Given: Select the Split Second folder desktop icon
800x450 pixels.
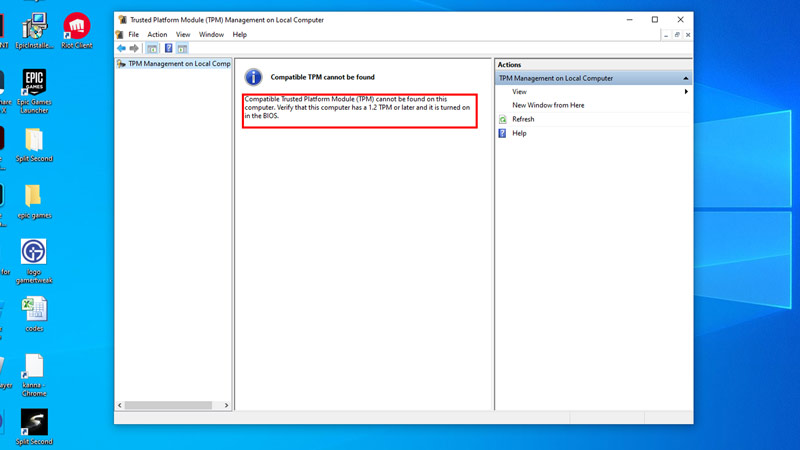Looking at the screenshot, I should [x=34, y=145].
